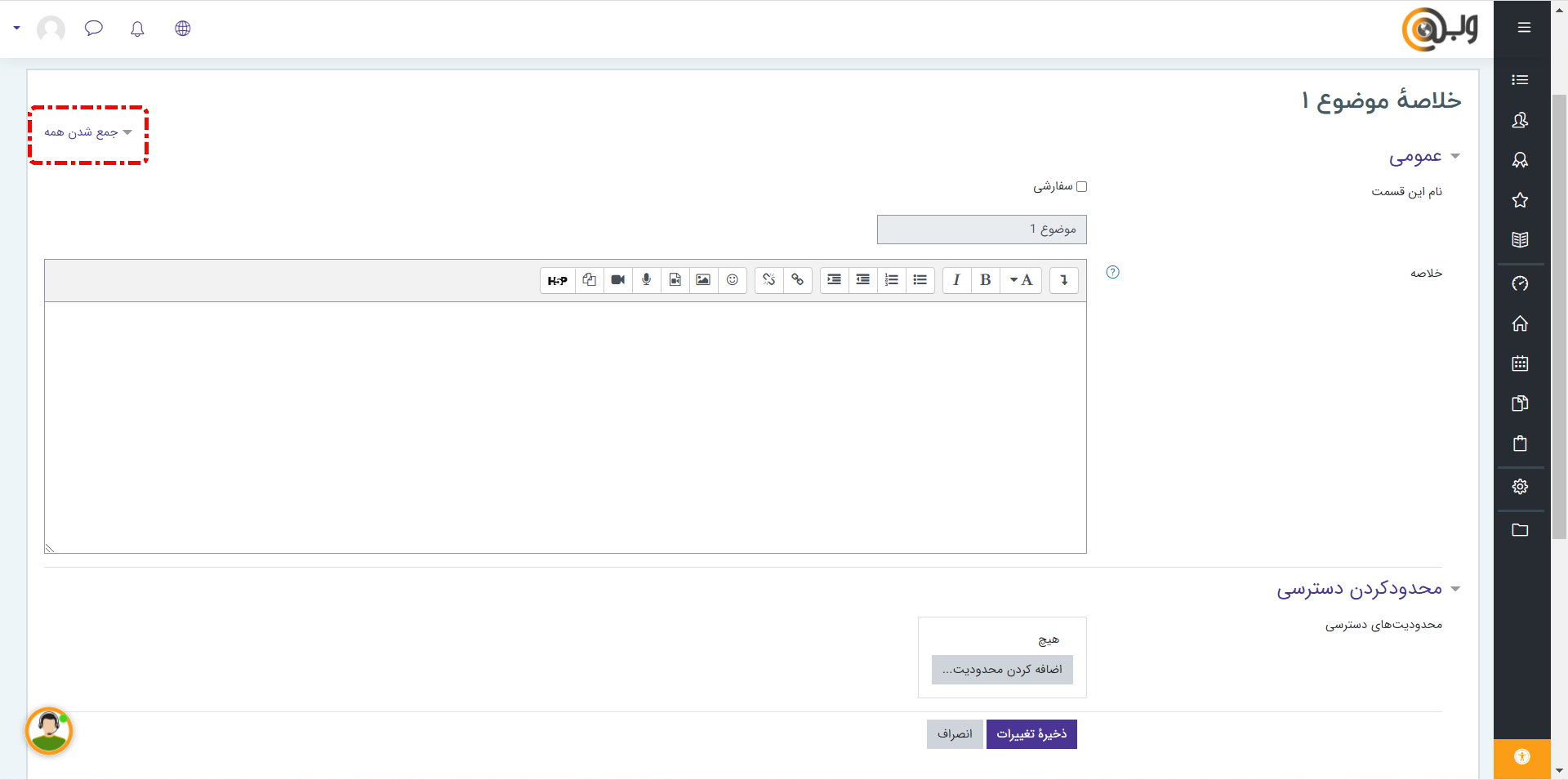The width and height of the screenshot is (1568, 780).
Task: Click اضافه کردن محدودیت button
Action: point(1002,670)
